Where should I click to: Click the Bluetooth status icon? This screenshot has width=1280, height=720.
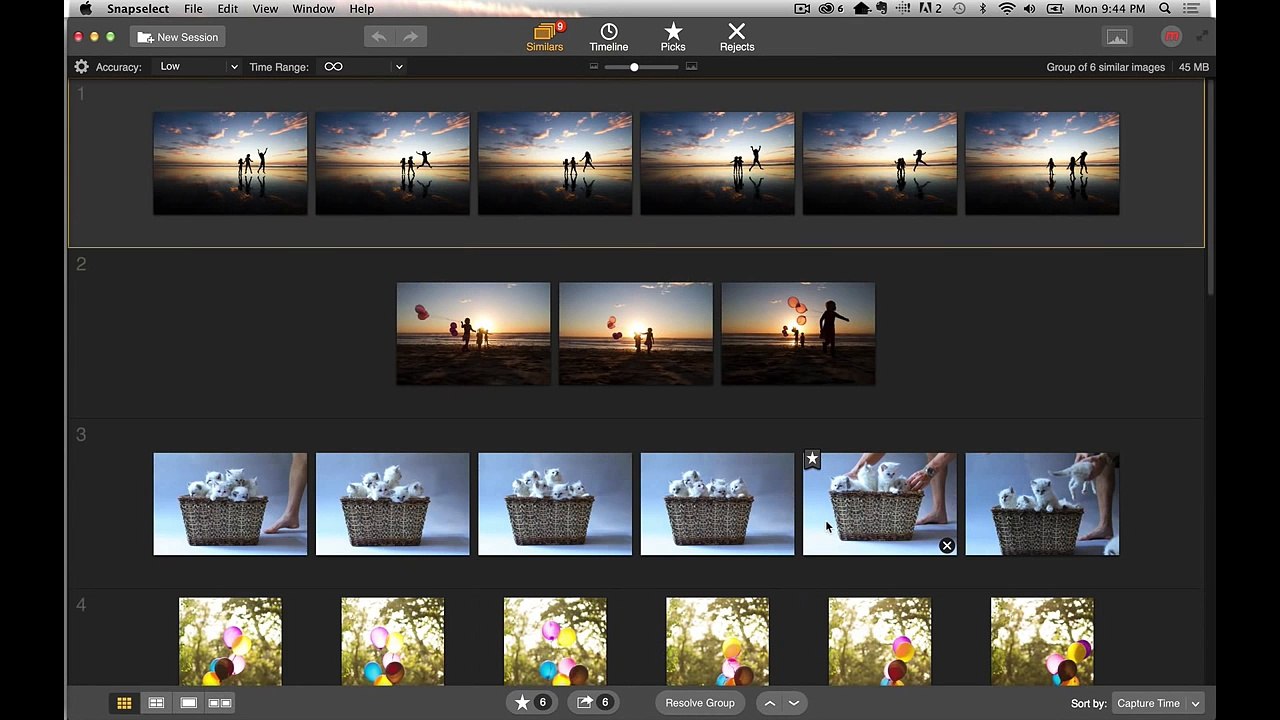coord(983,9)
